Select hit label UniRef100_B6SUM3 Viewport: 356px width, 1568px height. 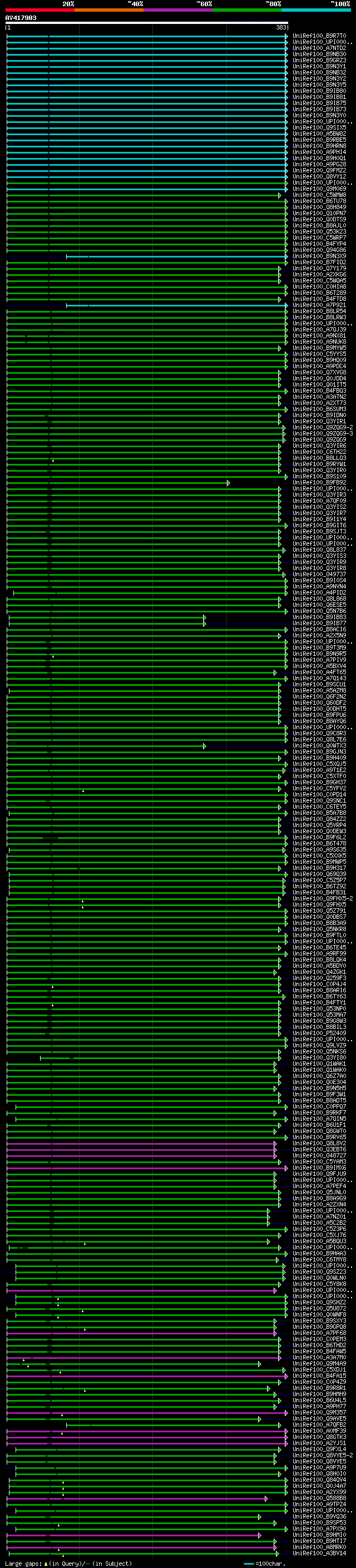pyautogui.click(x=319, y=409)
